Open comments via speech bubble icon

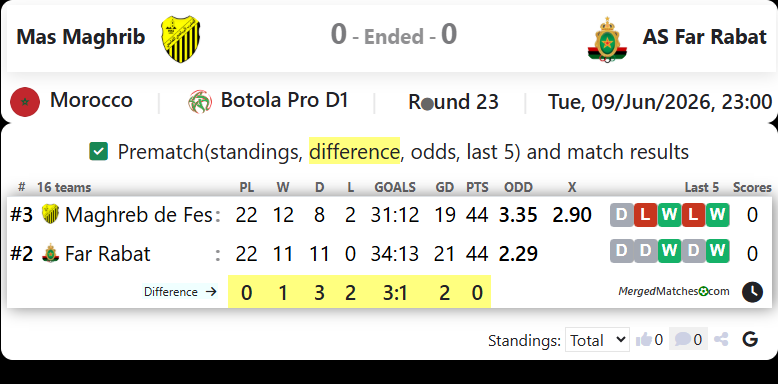coord(682,340)
